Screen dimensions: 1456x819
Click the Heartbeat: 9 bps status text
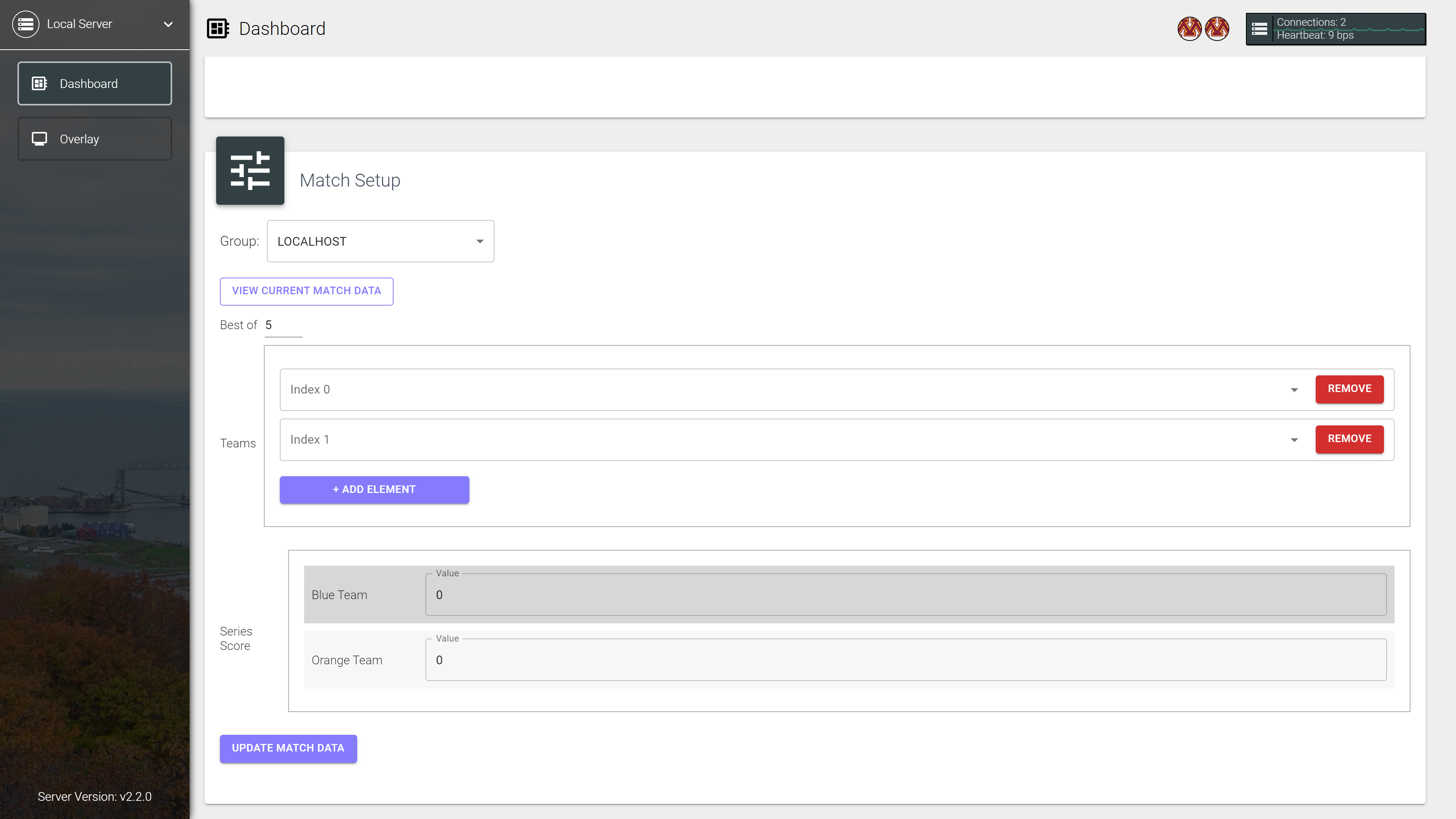point(1315,35)
